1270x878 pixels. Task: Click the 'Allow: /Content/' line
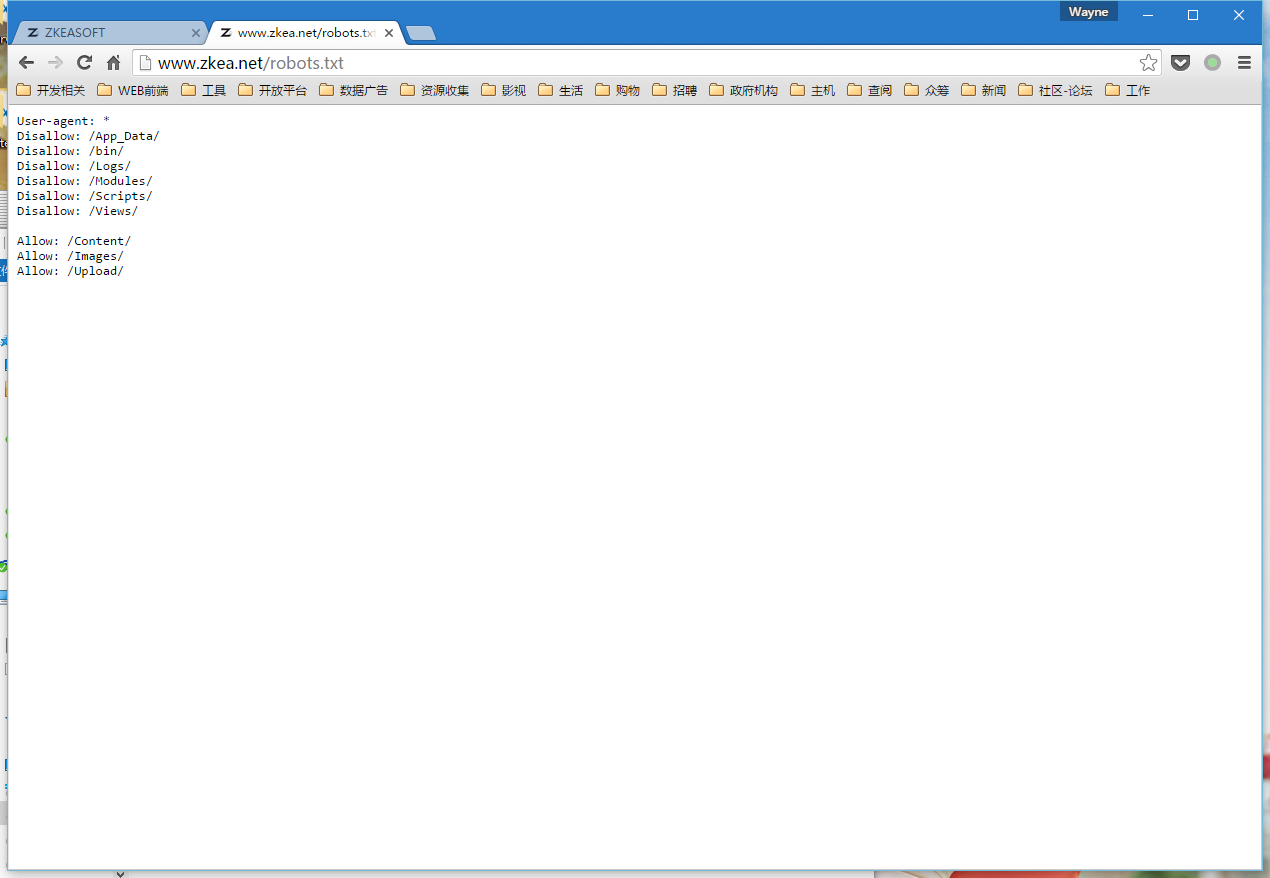click(74, 241)
